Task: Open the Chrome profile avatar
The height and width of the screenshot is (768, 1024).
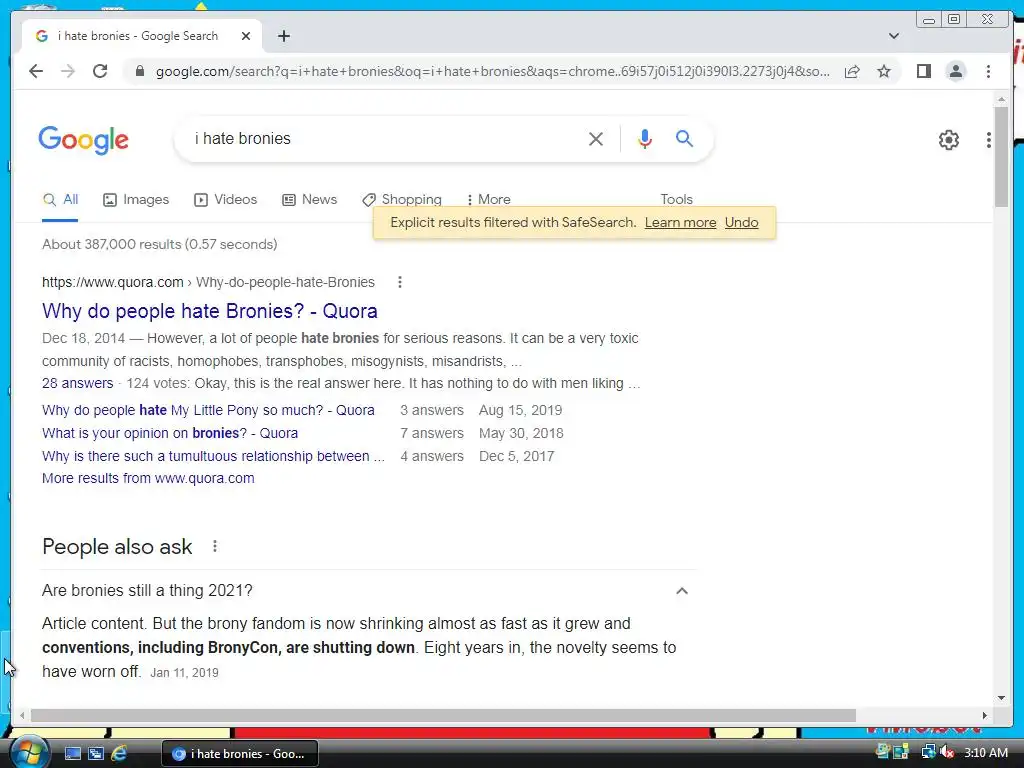Action: [955, 71]
